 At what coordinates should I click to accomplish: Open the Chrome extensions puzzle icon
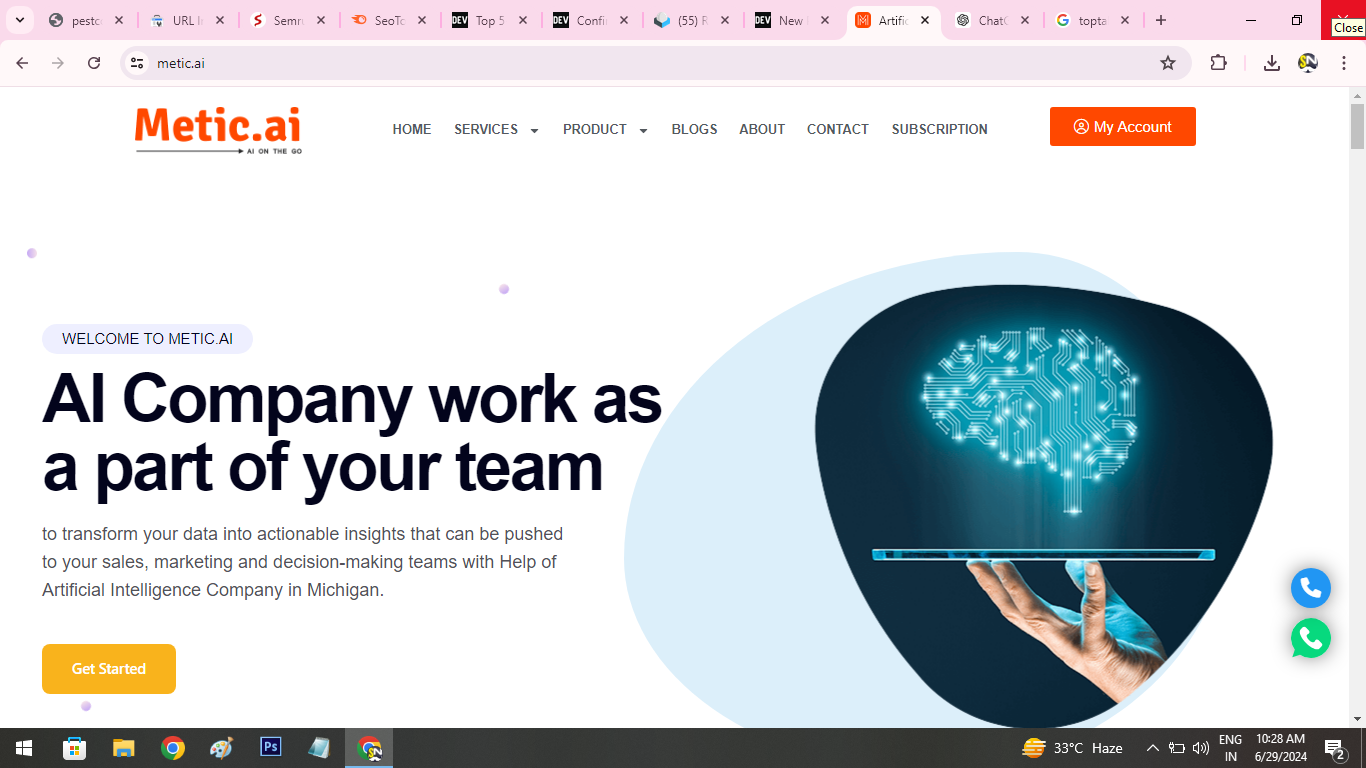tap(1218, 63)
